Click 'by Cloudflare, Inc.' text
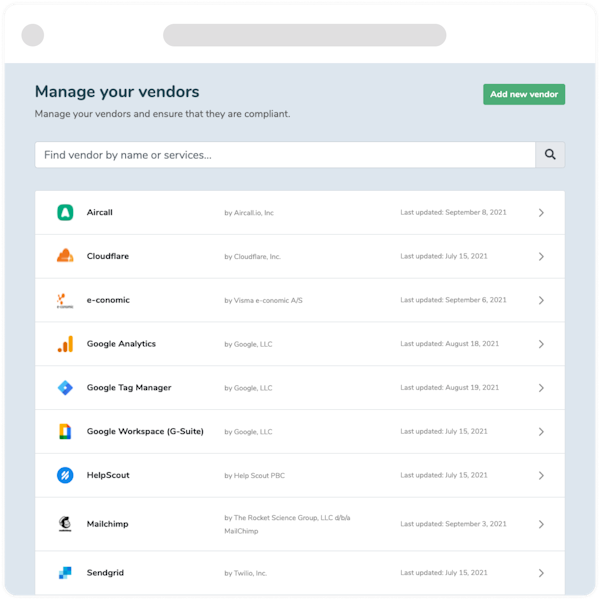The height and width of the screenshot is (600, 600). 252,256
